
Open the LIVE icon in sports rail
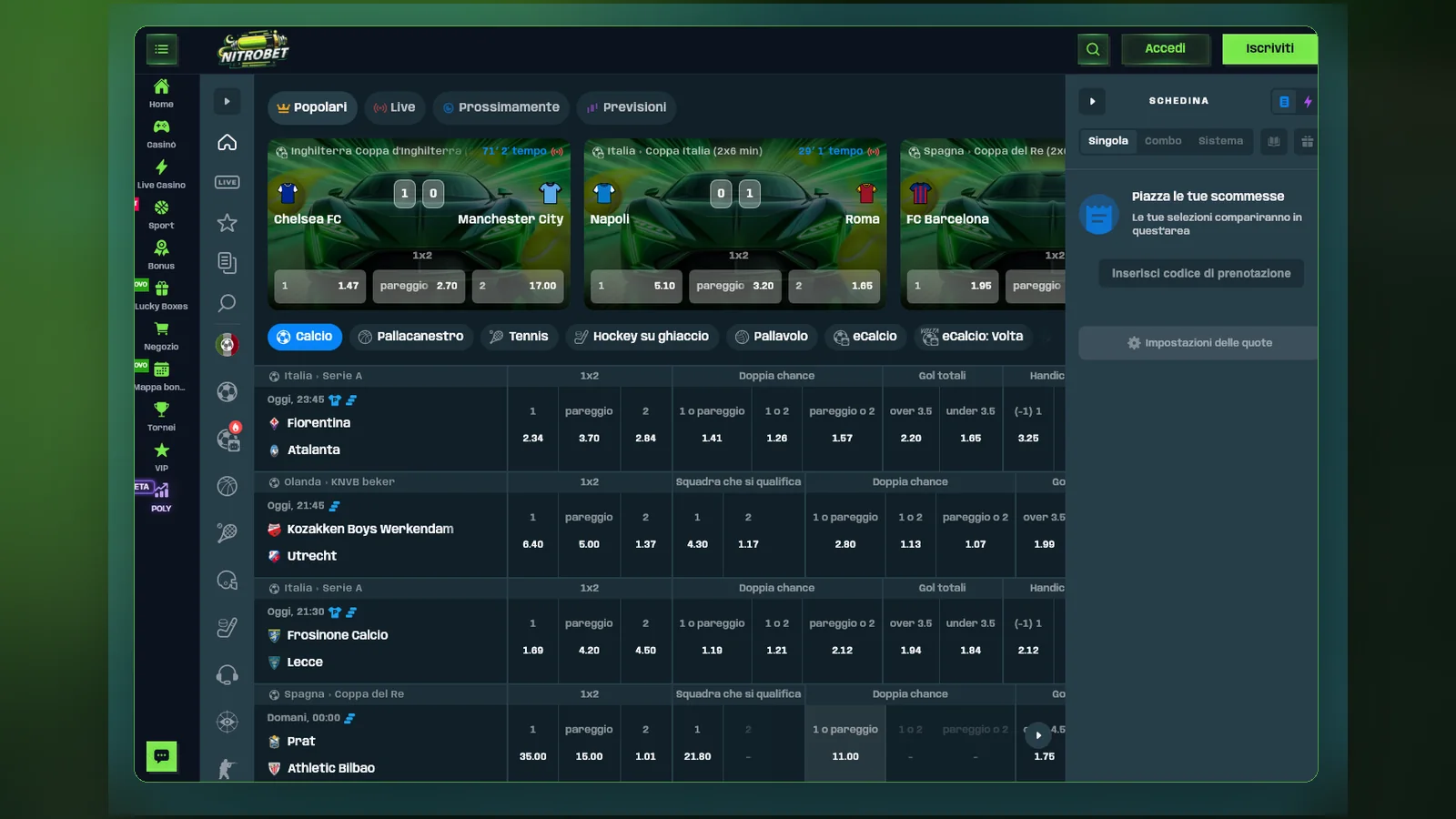227,182
